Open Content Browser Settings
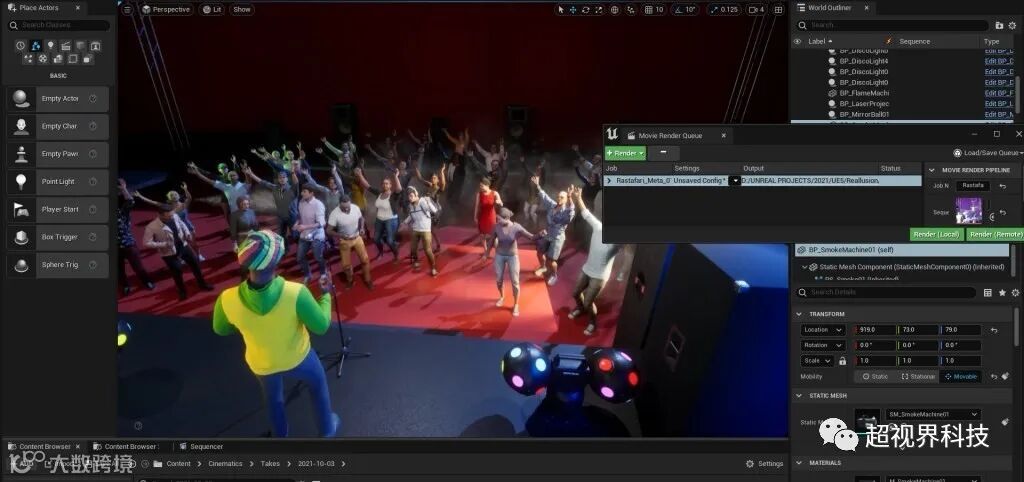The image size is (1024, 482). pos(764,464)
